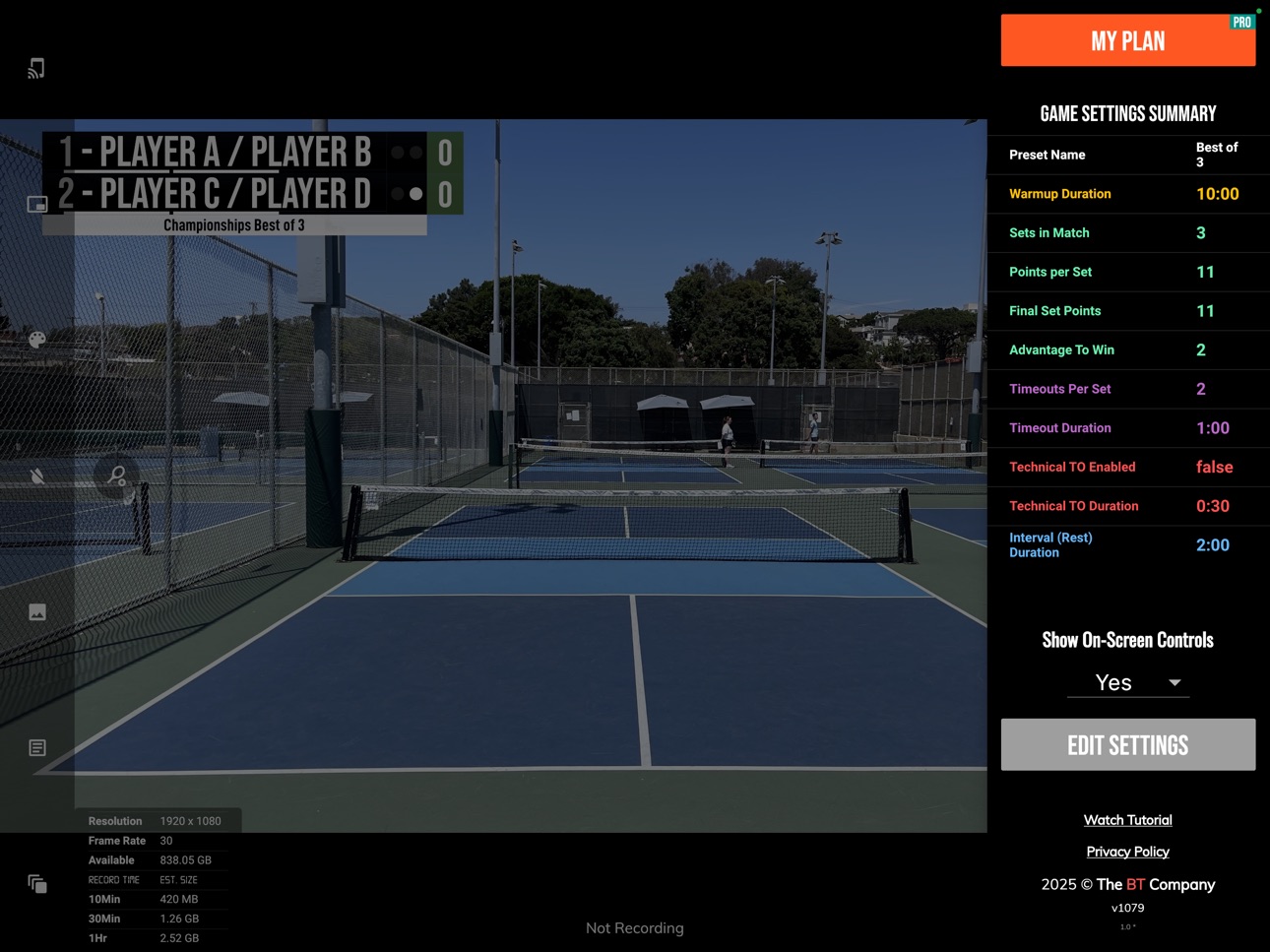Click the Warmup Duration 10:00 value
The height and width of the screenshot is (952, 1270).
pyautogui.click(x=1218, y=194)
